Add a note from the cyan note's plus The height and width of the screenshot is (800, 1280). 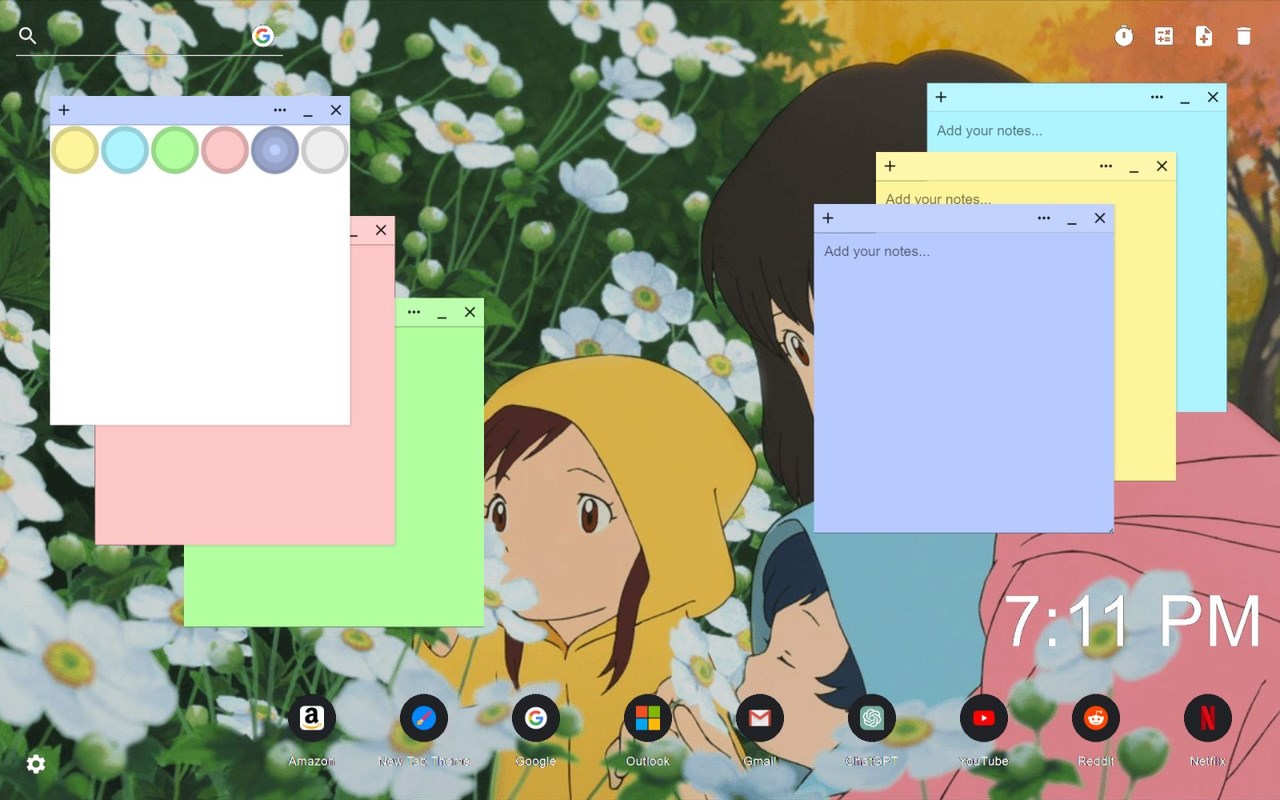pos(941,97)
